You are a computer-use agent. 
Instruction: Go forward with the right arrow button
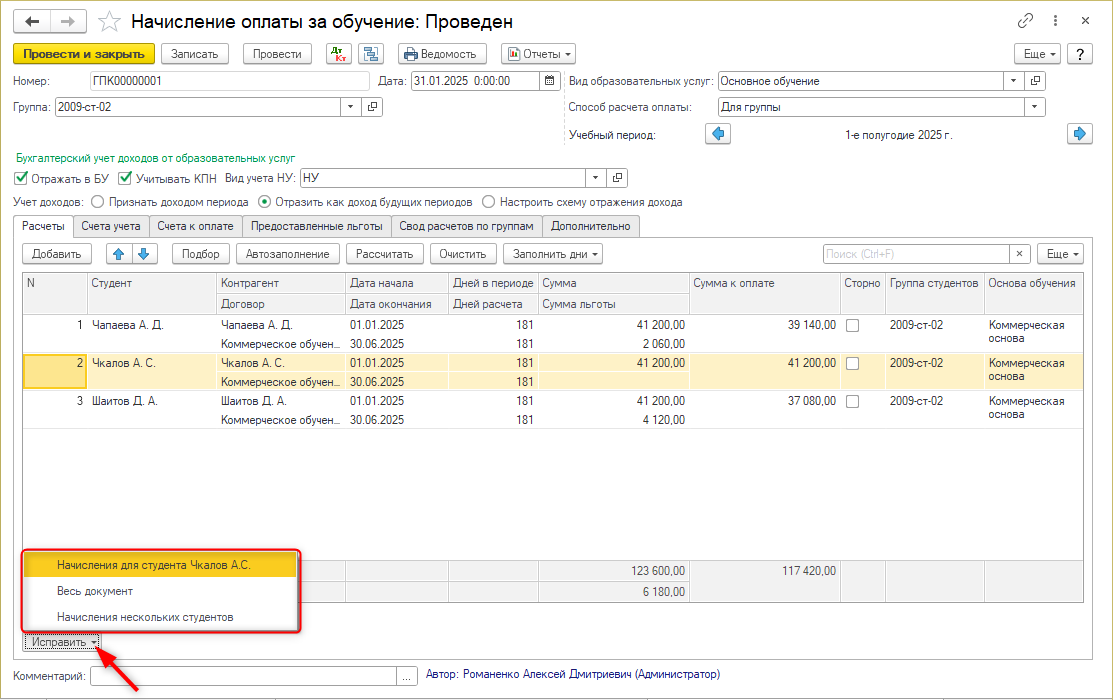pos(68,21)
